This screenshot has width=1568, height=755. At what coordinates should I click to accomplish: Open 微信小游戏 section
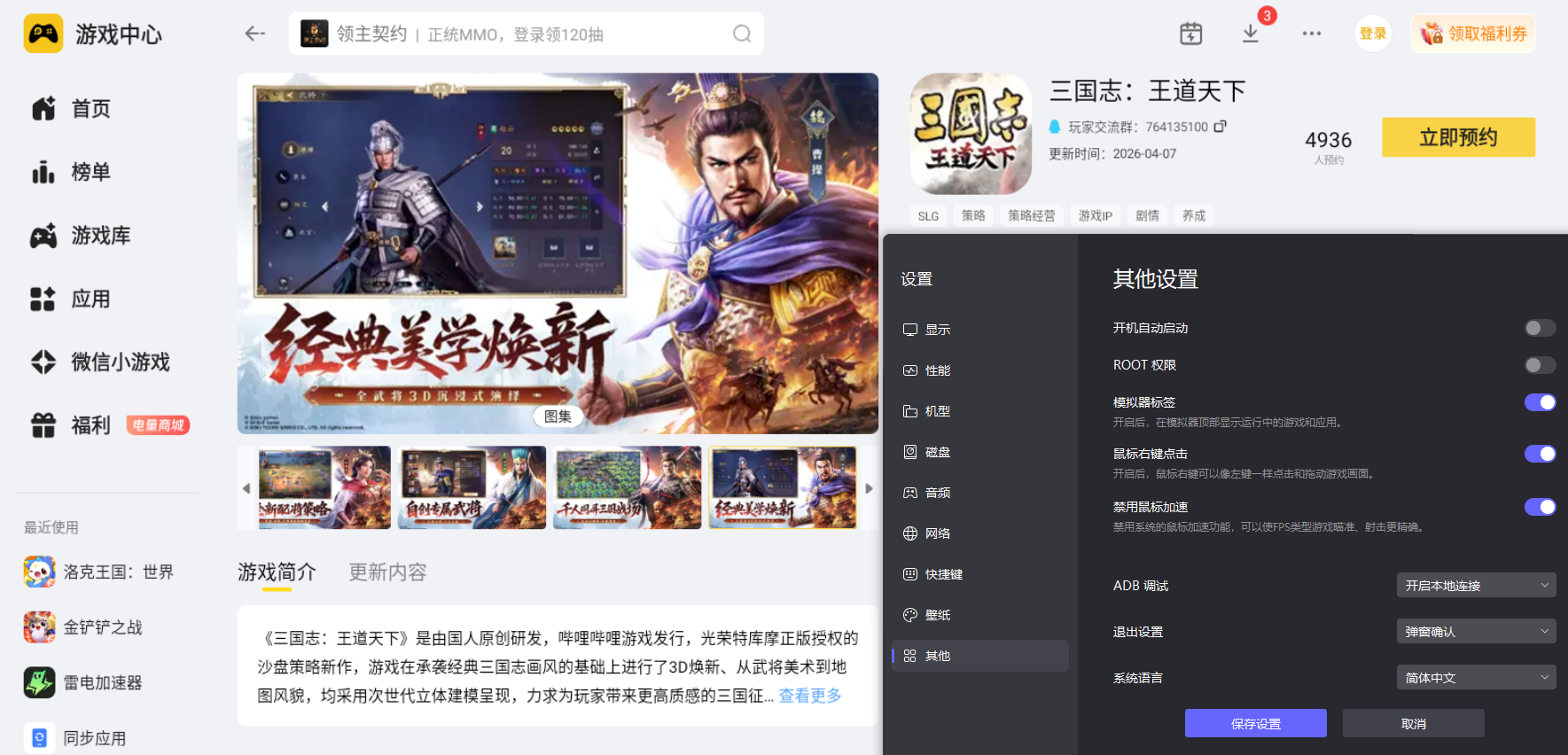click(100, 362)
